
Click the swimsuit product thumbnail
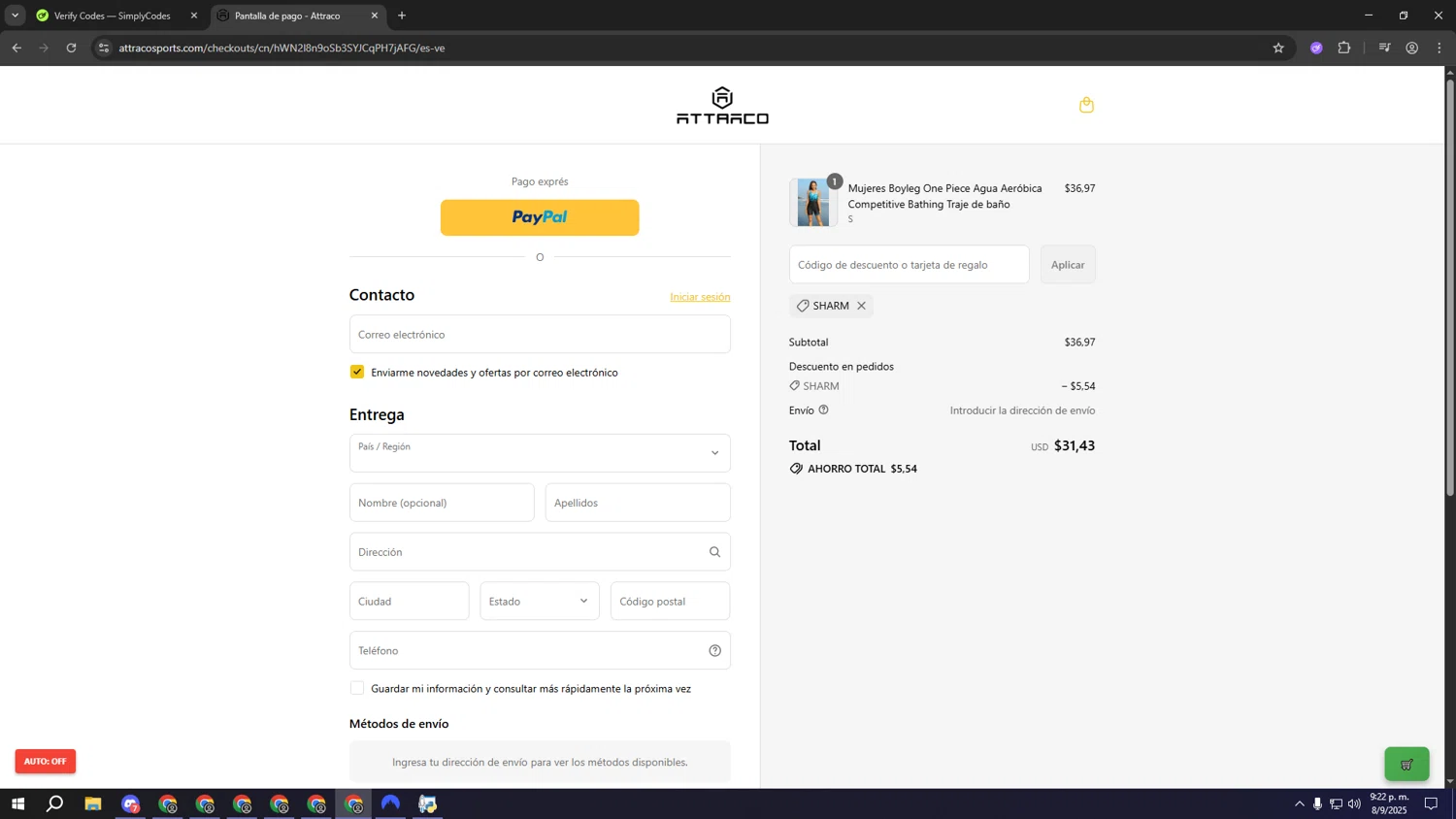pyautogui.click(x=813, y=203)
